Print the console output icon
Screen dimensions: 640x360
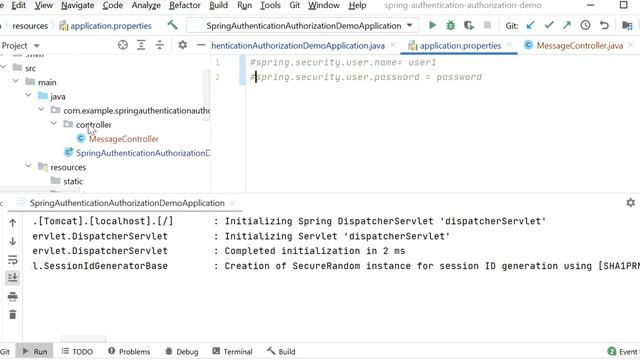(x=13, y=296)
